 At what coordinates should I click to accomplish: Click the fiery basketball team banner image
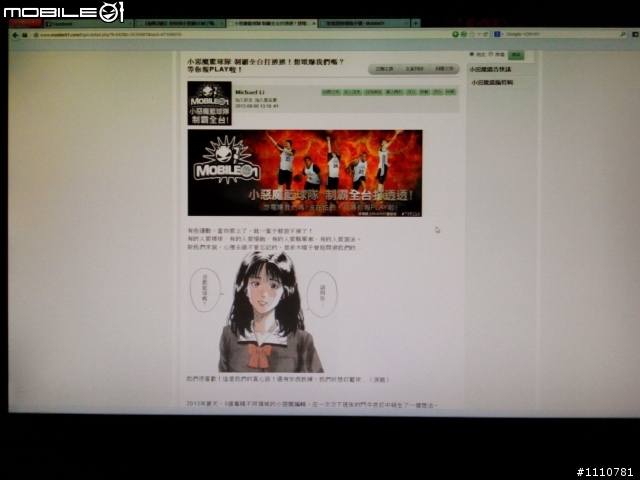(x=305, y=173)
